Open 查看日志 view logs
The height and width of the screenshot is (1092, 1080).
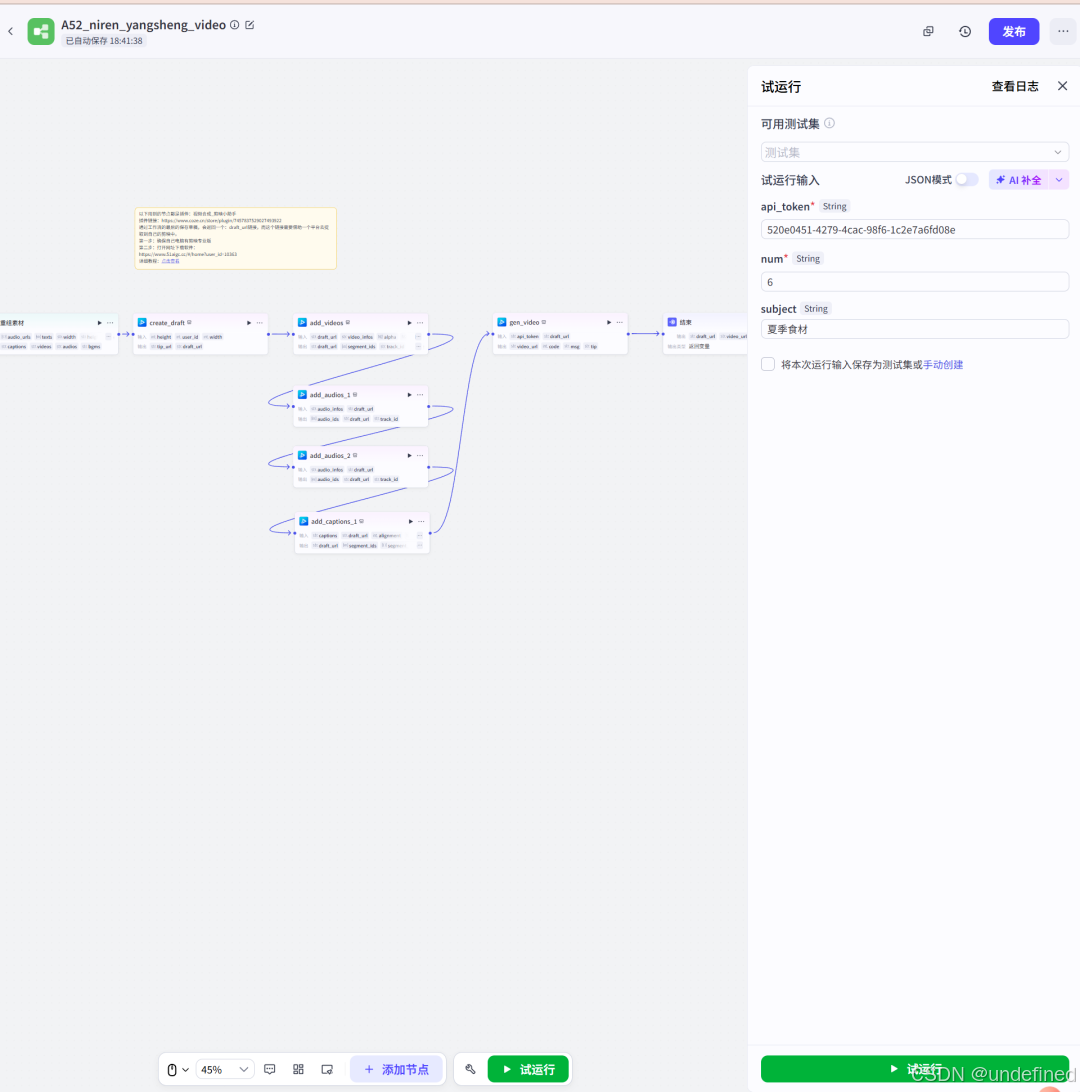click(1015, 86)
